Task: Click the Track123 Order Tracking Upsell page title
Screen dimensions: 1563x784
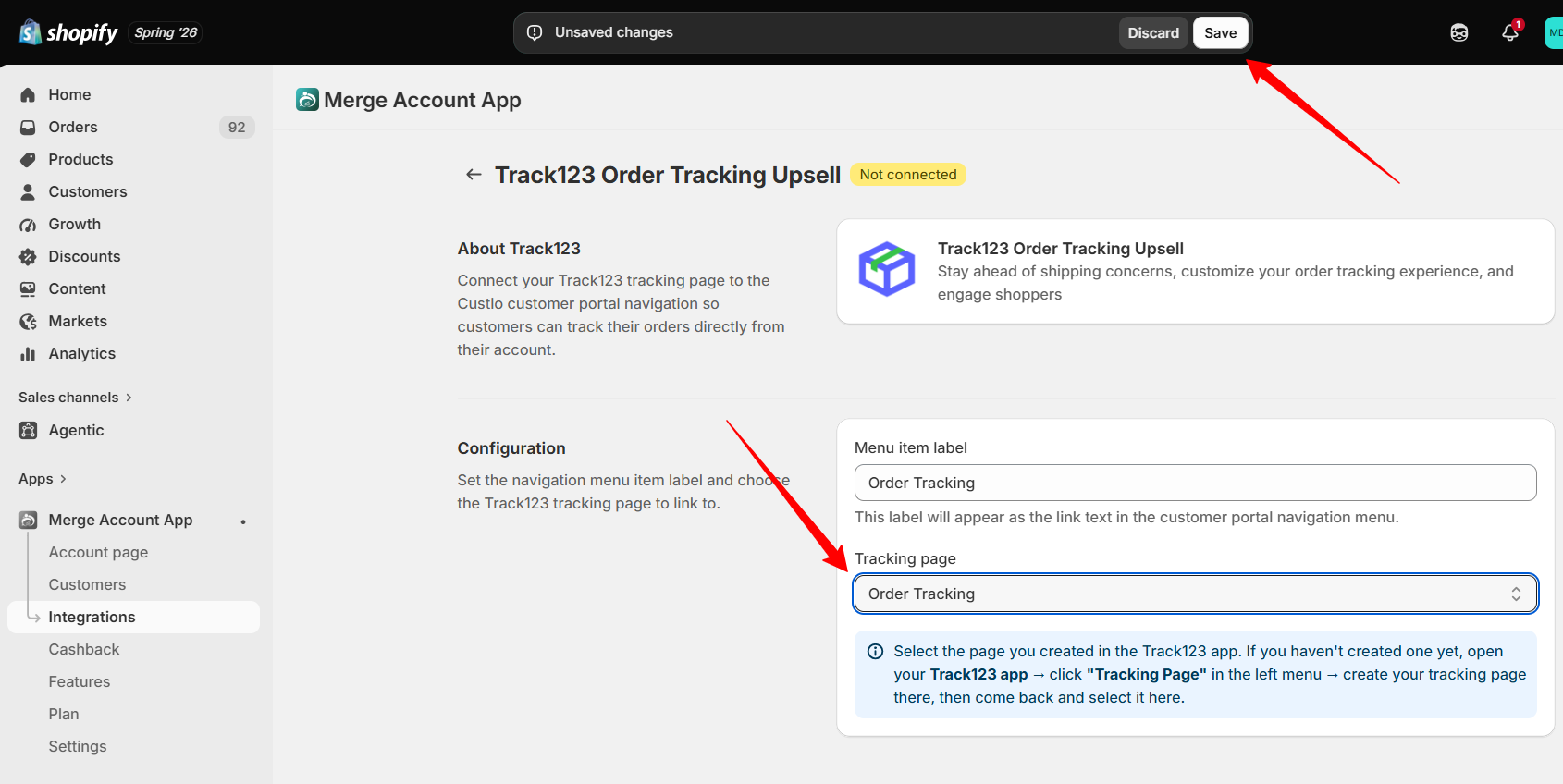Action: pos(668,175)
